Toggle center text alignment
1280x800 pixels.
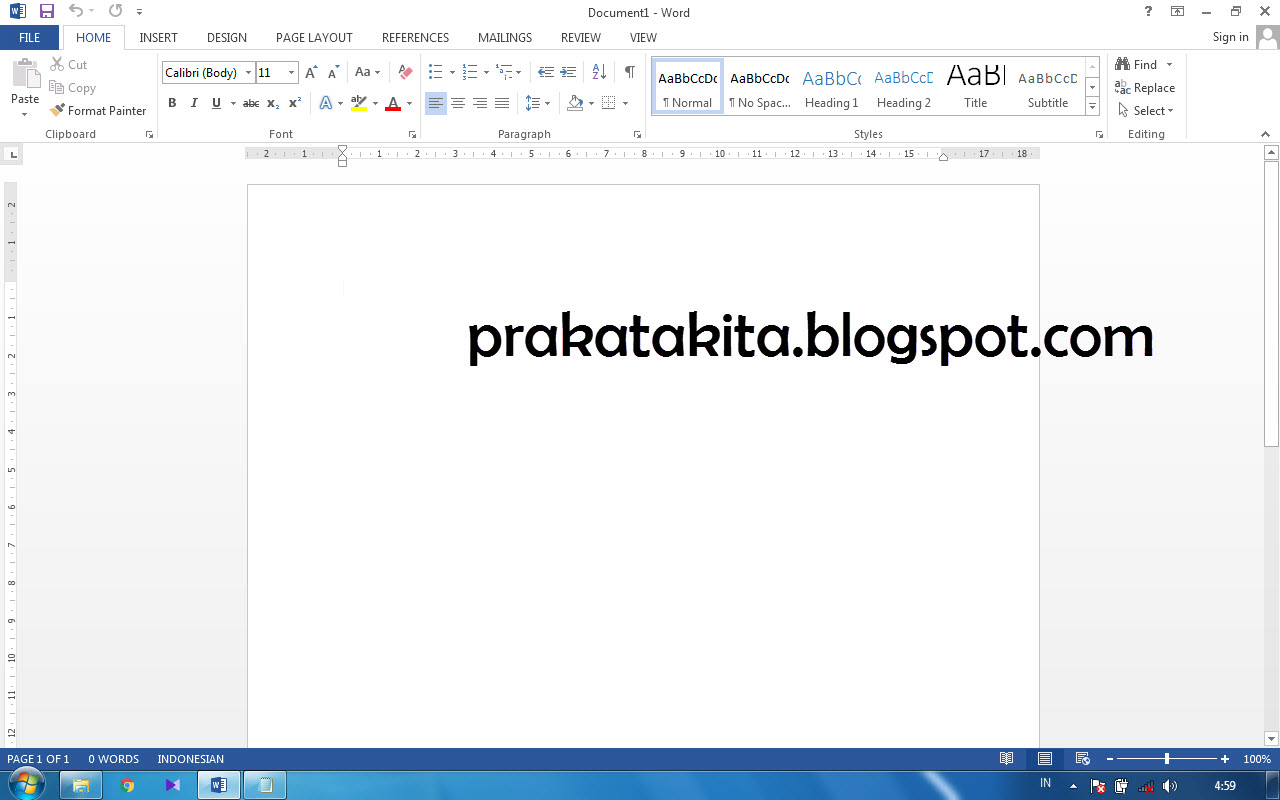tap(458, 103)
